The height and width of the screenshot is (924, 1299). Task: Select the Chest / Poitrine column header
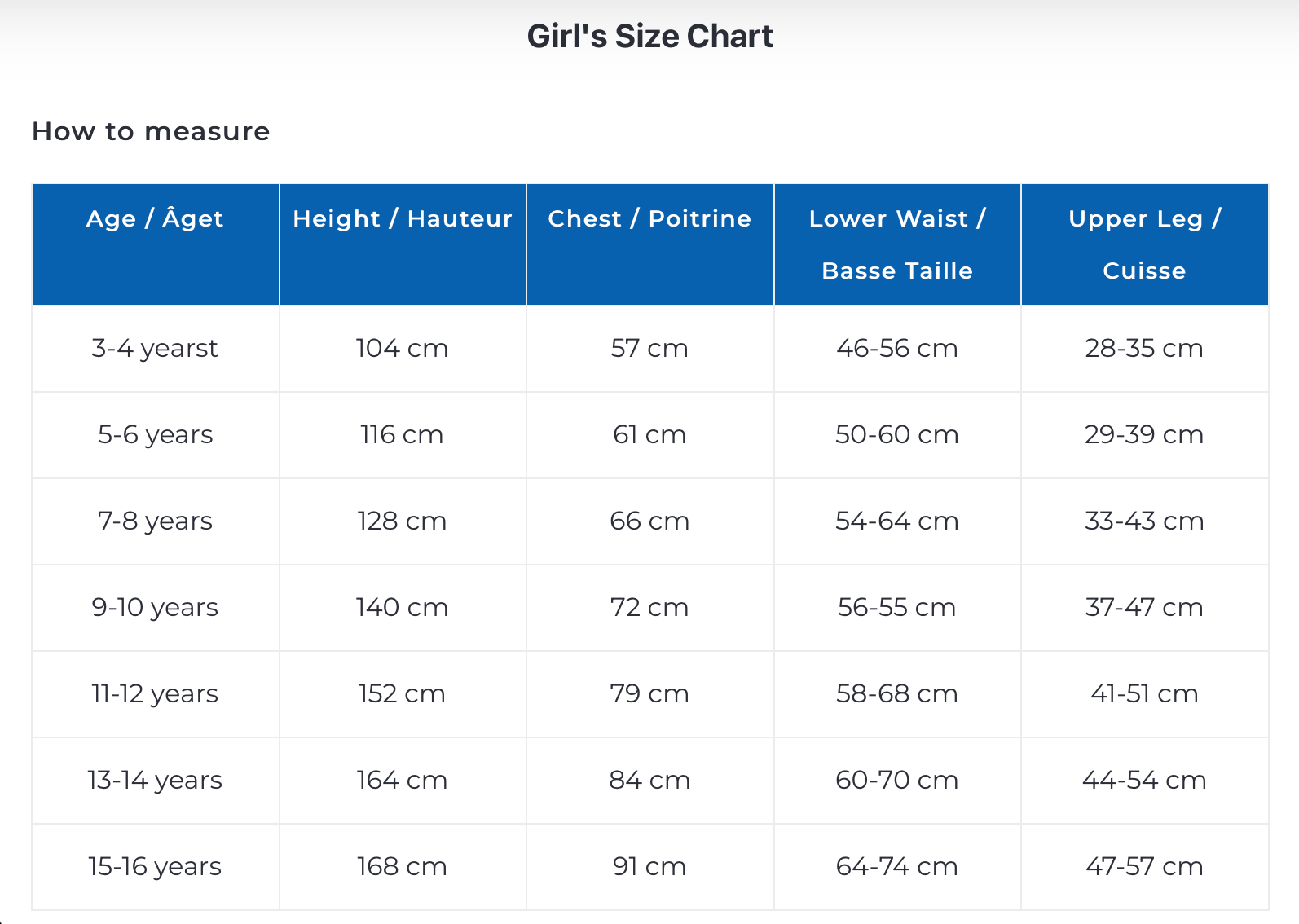point(649,218)
